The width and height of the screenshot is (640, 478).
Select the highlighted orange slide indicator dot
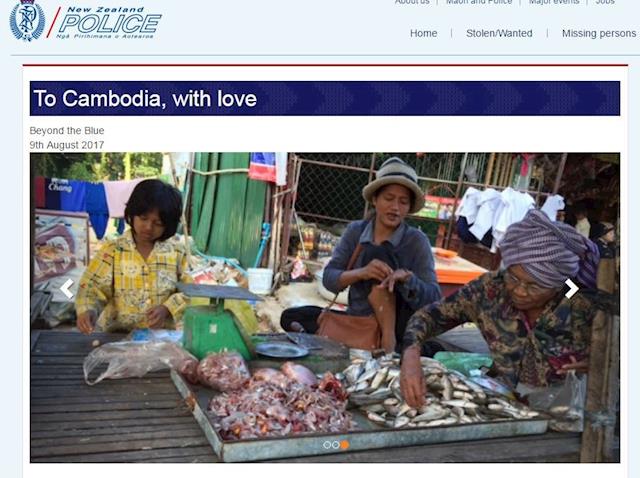pos(344,445)
